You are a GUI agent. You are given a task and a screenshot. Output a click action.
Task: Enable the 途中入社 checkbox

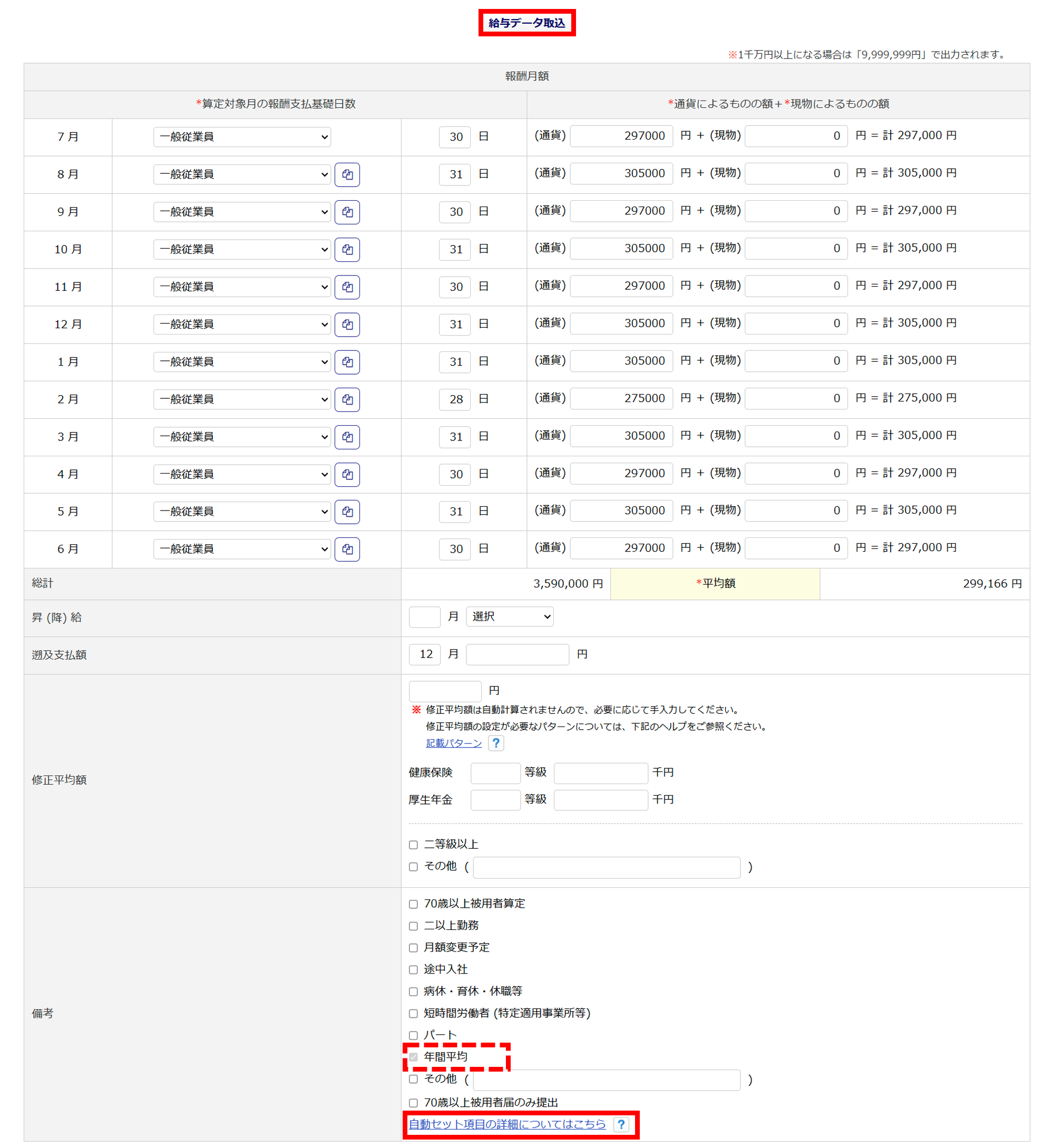pyautogui.click(x=414, y=969)
